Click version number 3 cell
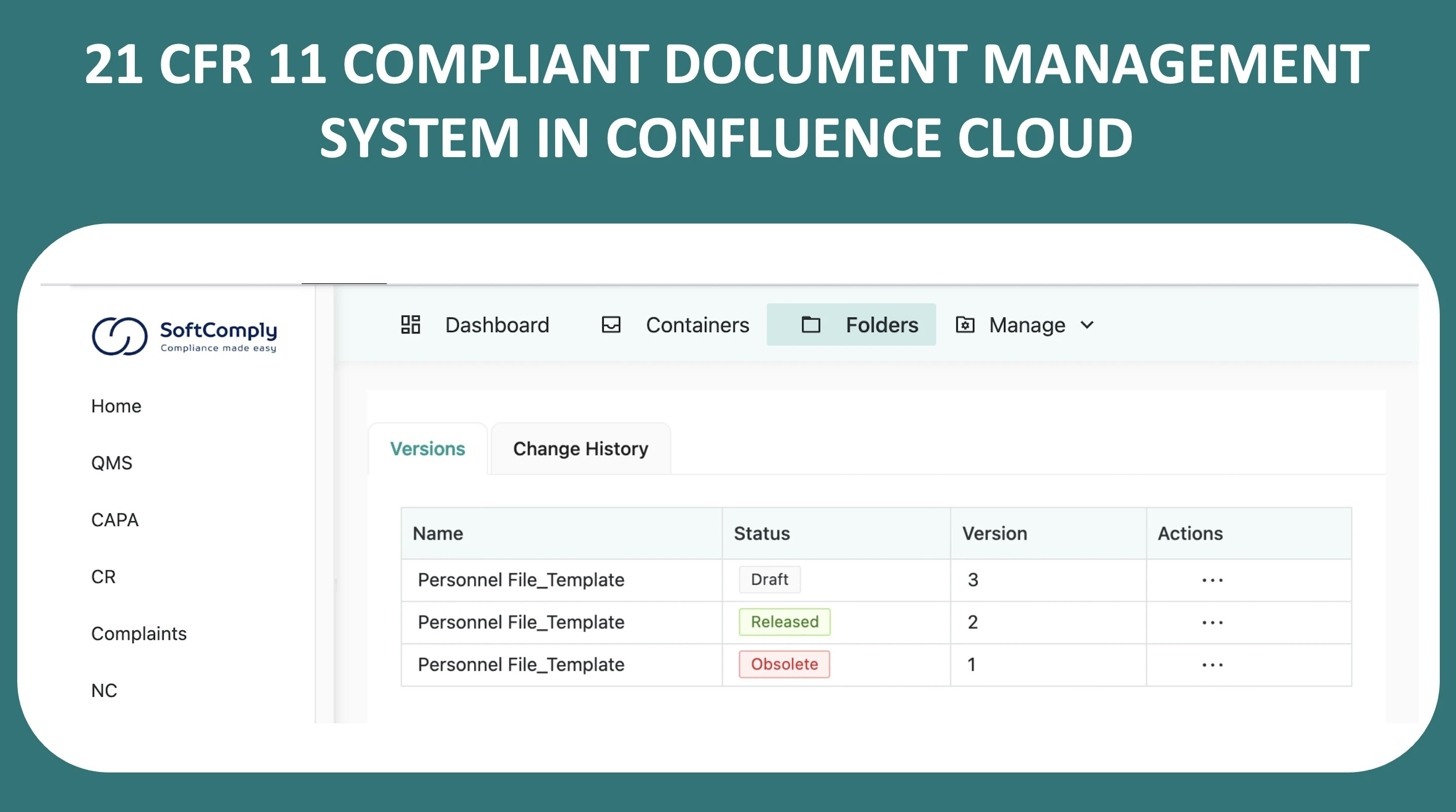1456x812 pixels. 1048,580
